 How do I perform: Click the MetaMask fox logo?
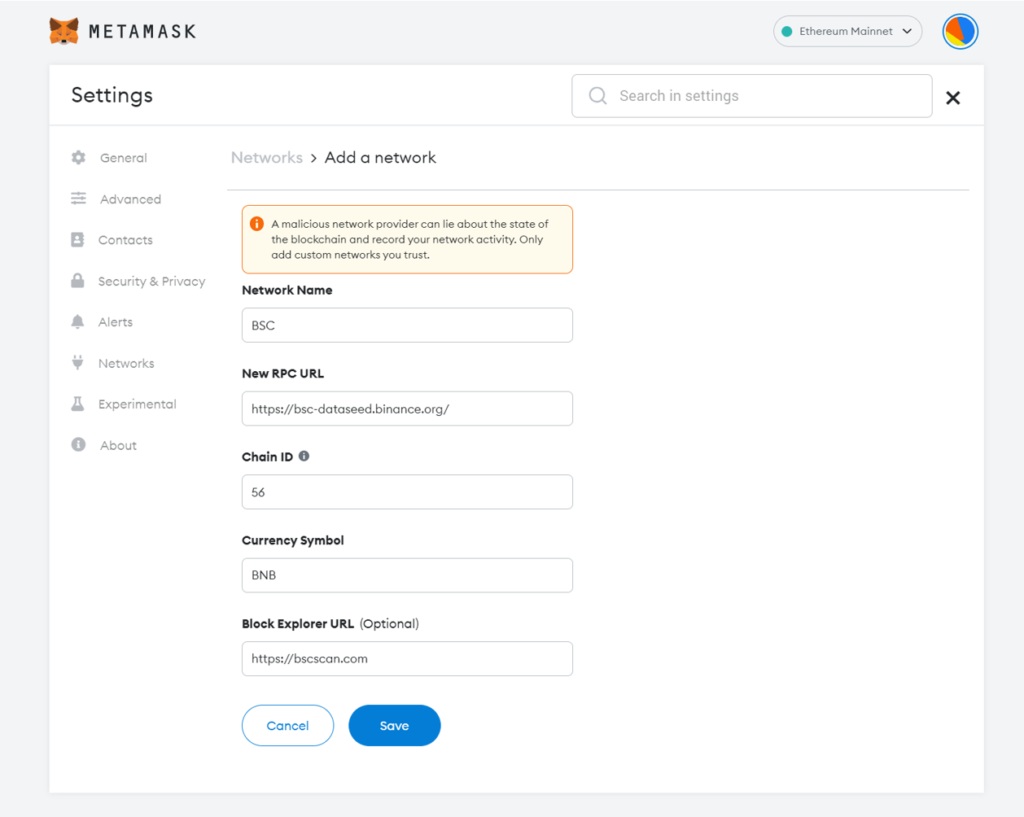(64, 31)
